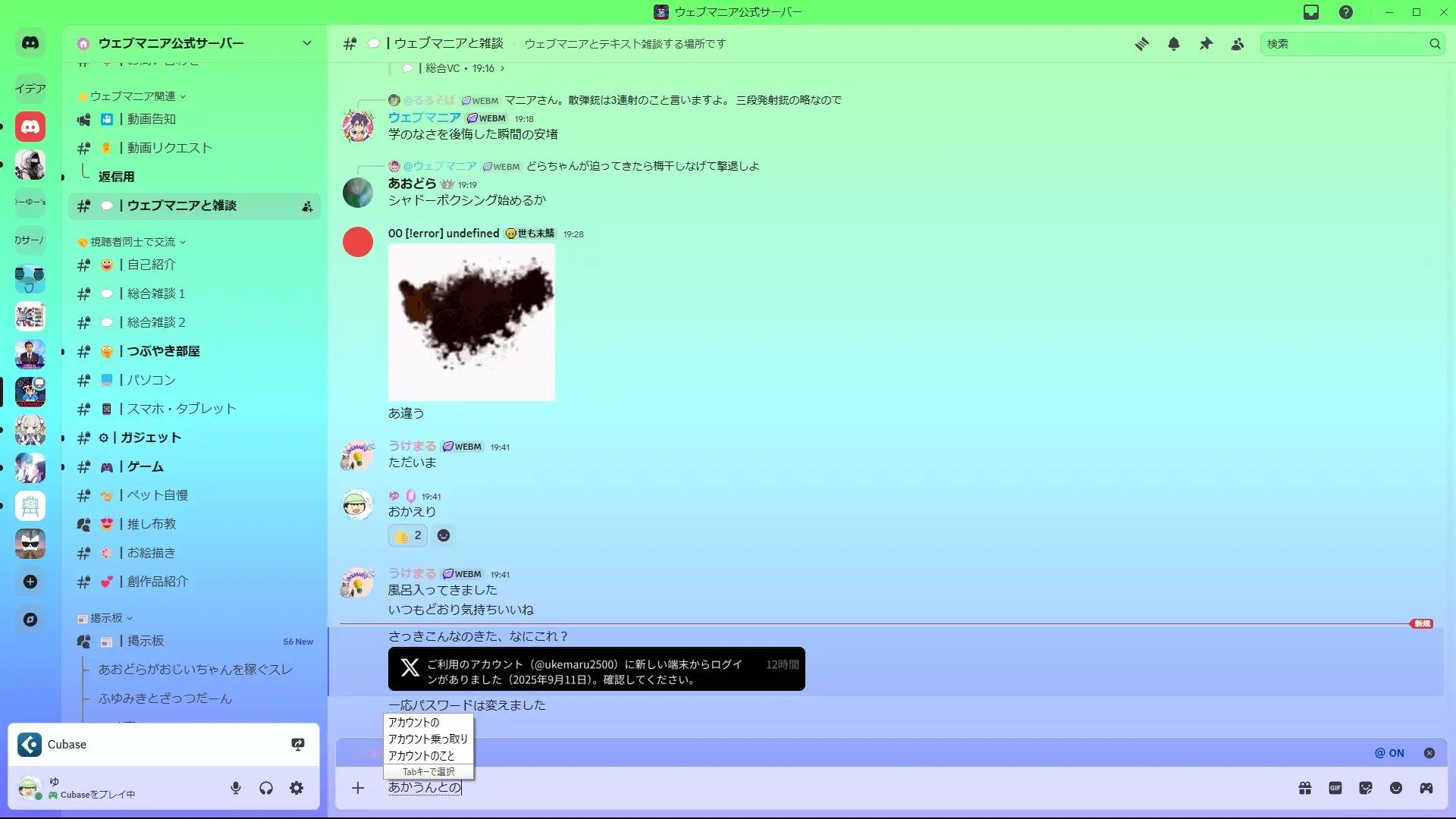The image size is (1456, 819).
Task: Click the notification bell icon
Action: coord(1174,44)
